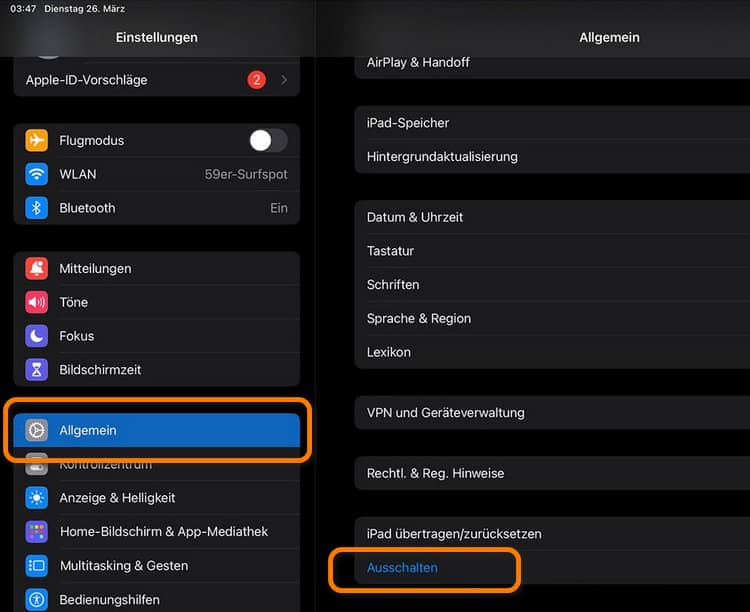This screenshot has width=750, height=612.
Task: Tap the date Dienstag 26. März
Action: [x=85, y=9]
